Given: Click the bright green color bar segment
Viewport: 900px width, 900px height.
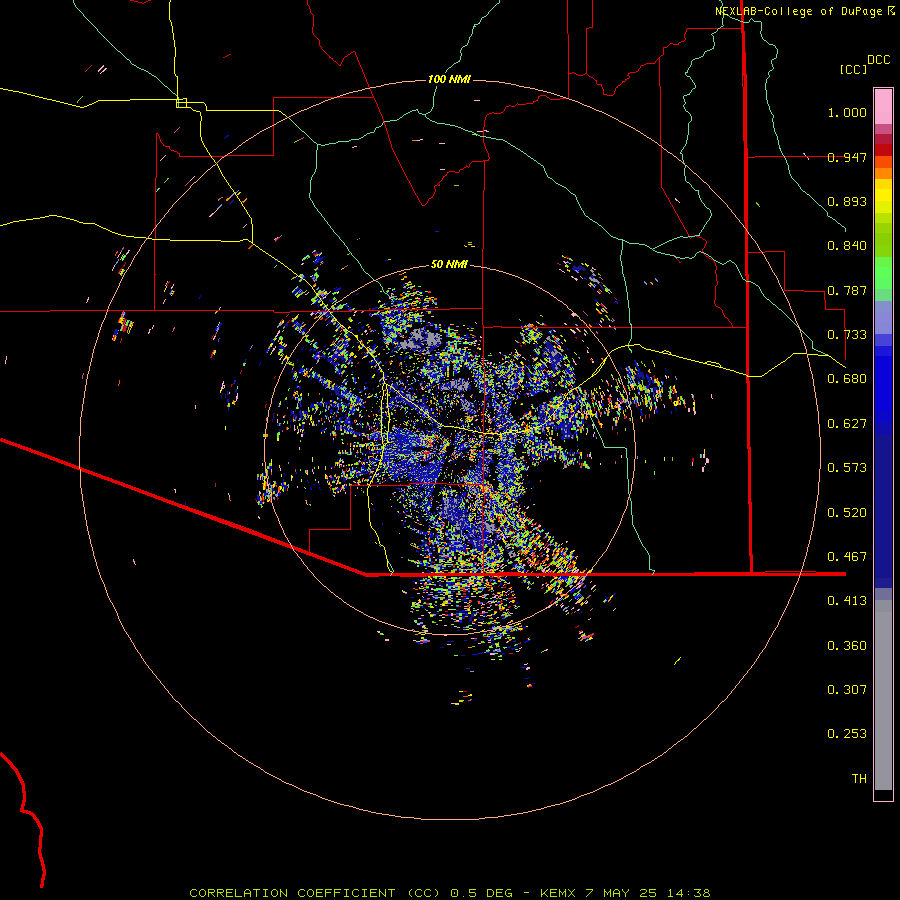Looking at the screenshot, I should tap(883, 273).
